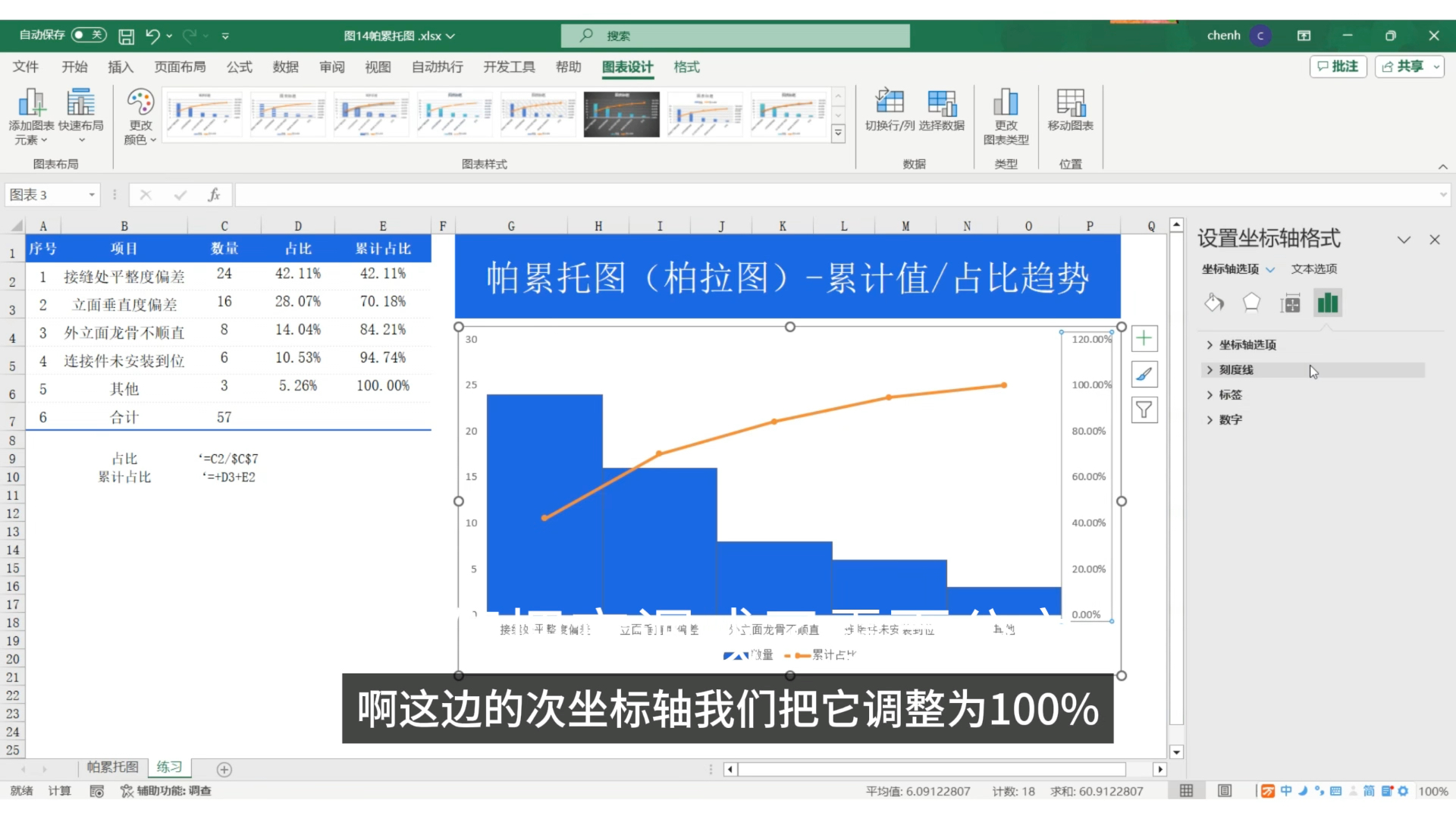Click the formula bar confirm checkmark icon
Viewport: 1456px width, 819px height.
click(x=180, y=195)
